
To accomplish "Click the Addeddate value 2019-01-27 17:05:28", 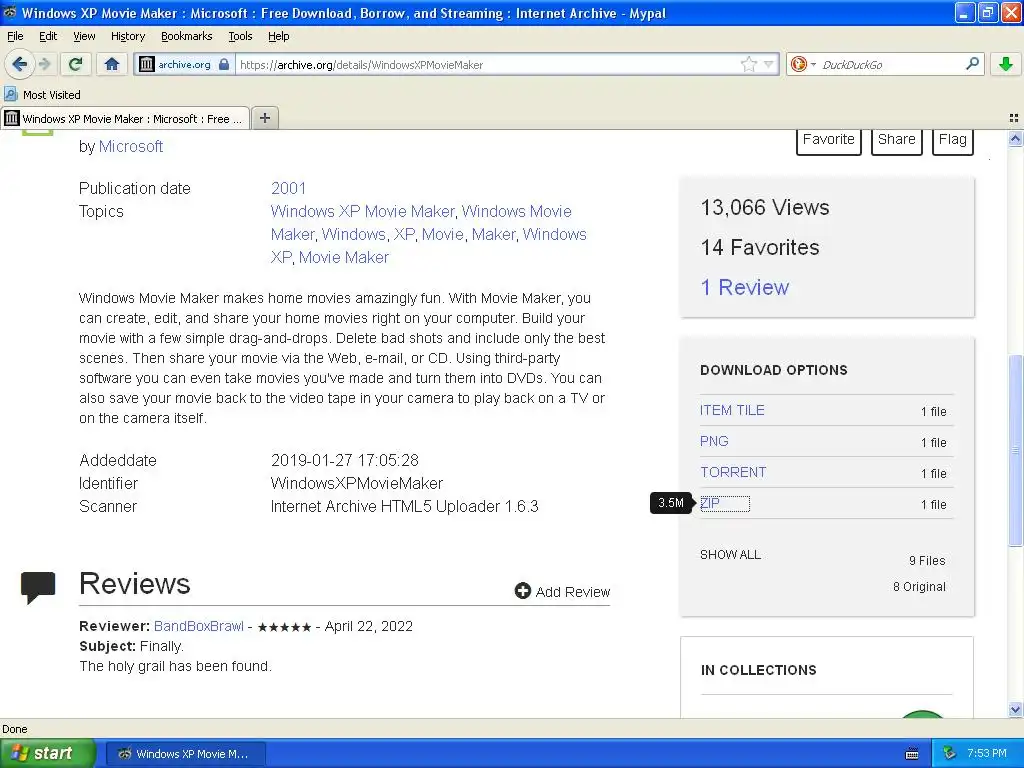I will pos(345,460).
